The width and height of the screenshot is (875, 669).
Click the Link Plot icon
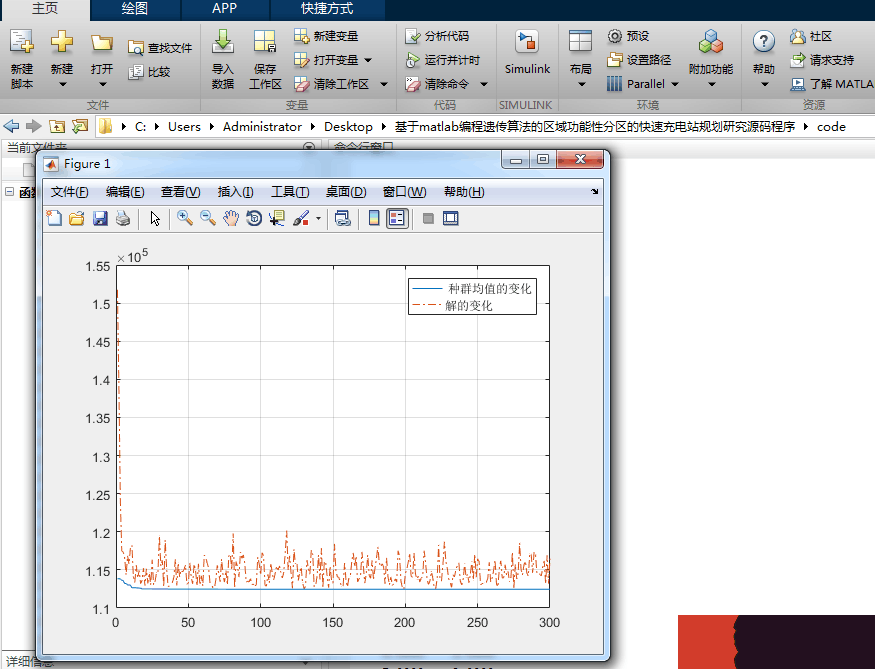[342, 218]
